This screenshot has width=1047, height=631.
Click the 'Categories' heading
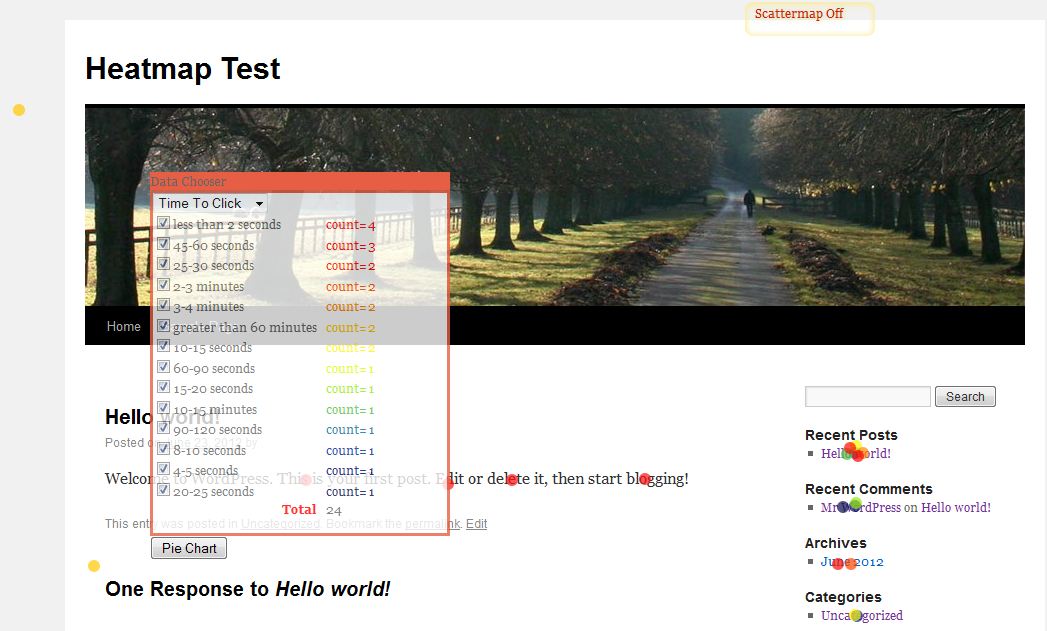pyautogui.click(x=843, y=598)
